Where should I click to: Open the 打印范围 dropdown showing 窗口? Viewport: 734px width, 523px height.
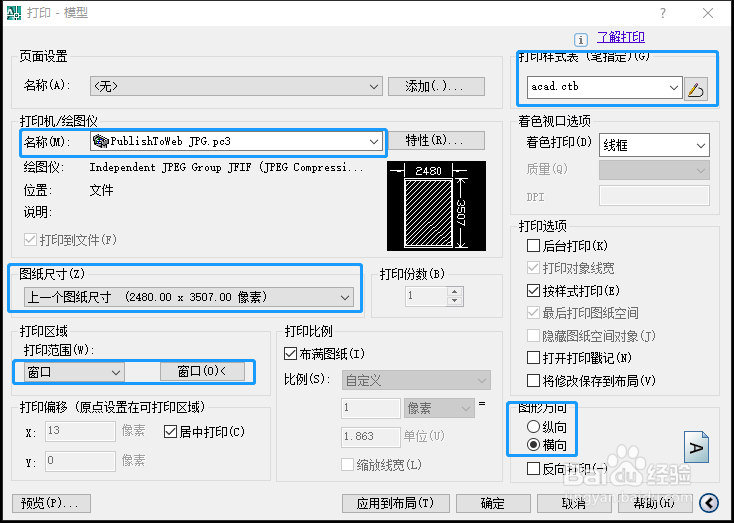[74, 373]
